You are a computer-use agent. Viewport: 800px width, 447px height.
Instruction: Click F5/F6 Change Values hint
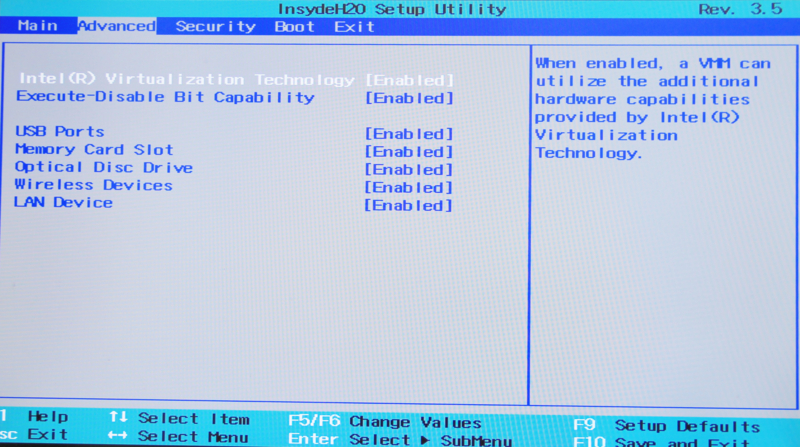pos(385,421)
